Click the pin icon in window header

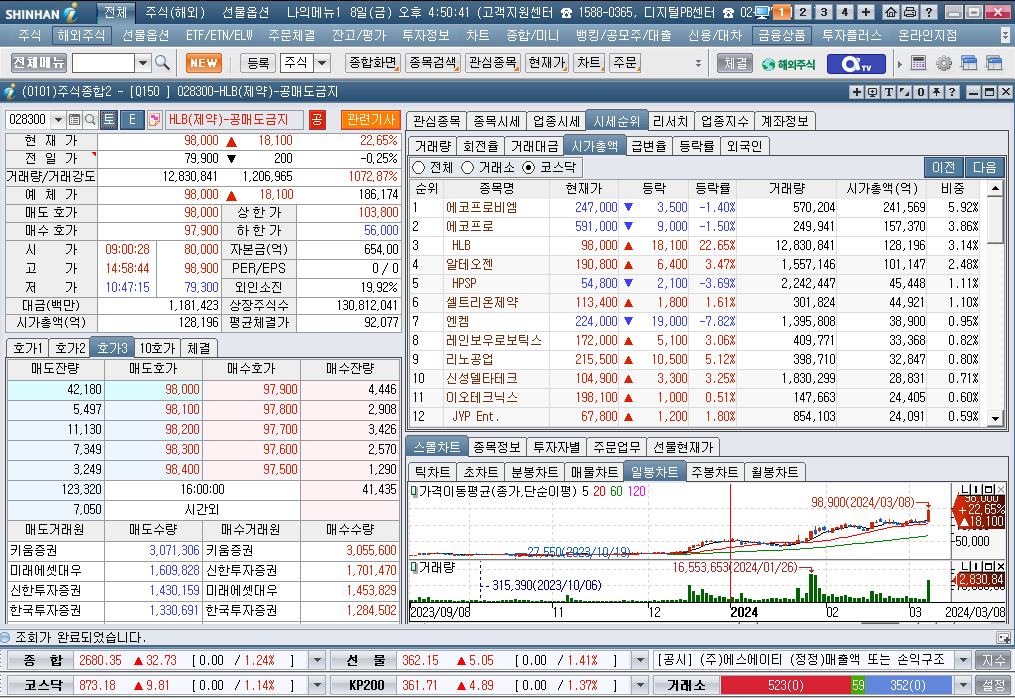(x=936, y=93)
